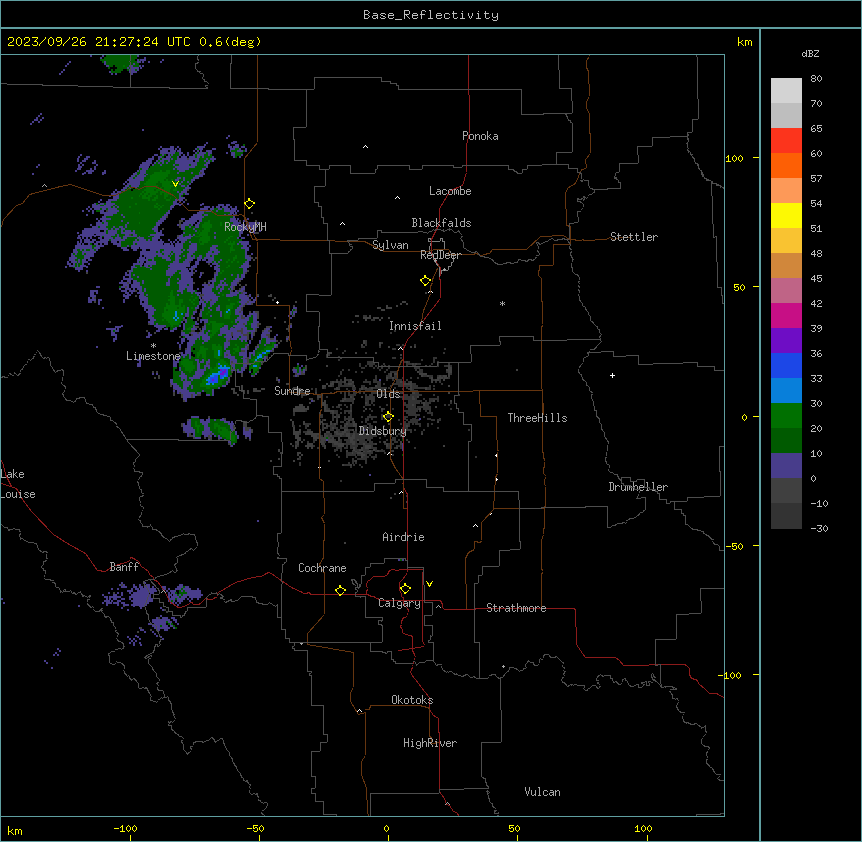
Task: Select the orange 57-60 dBZ legend swatch
Action: click(786, 165)
